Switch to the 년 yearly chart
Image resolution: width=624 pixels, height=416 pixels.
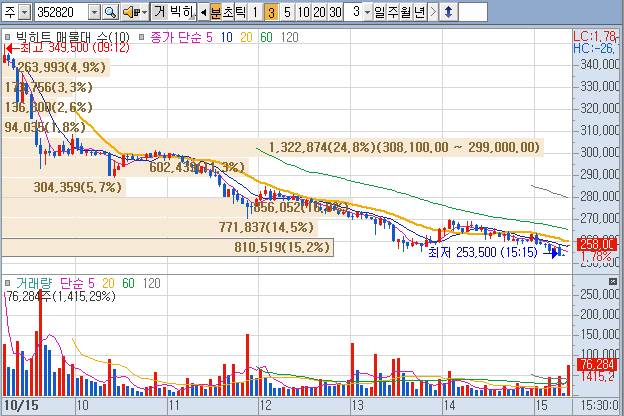[x=419, y=13]
